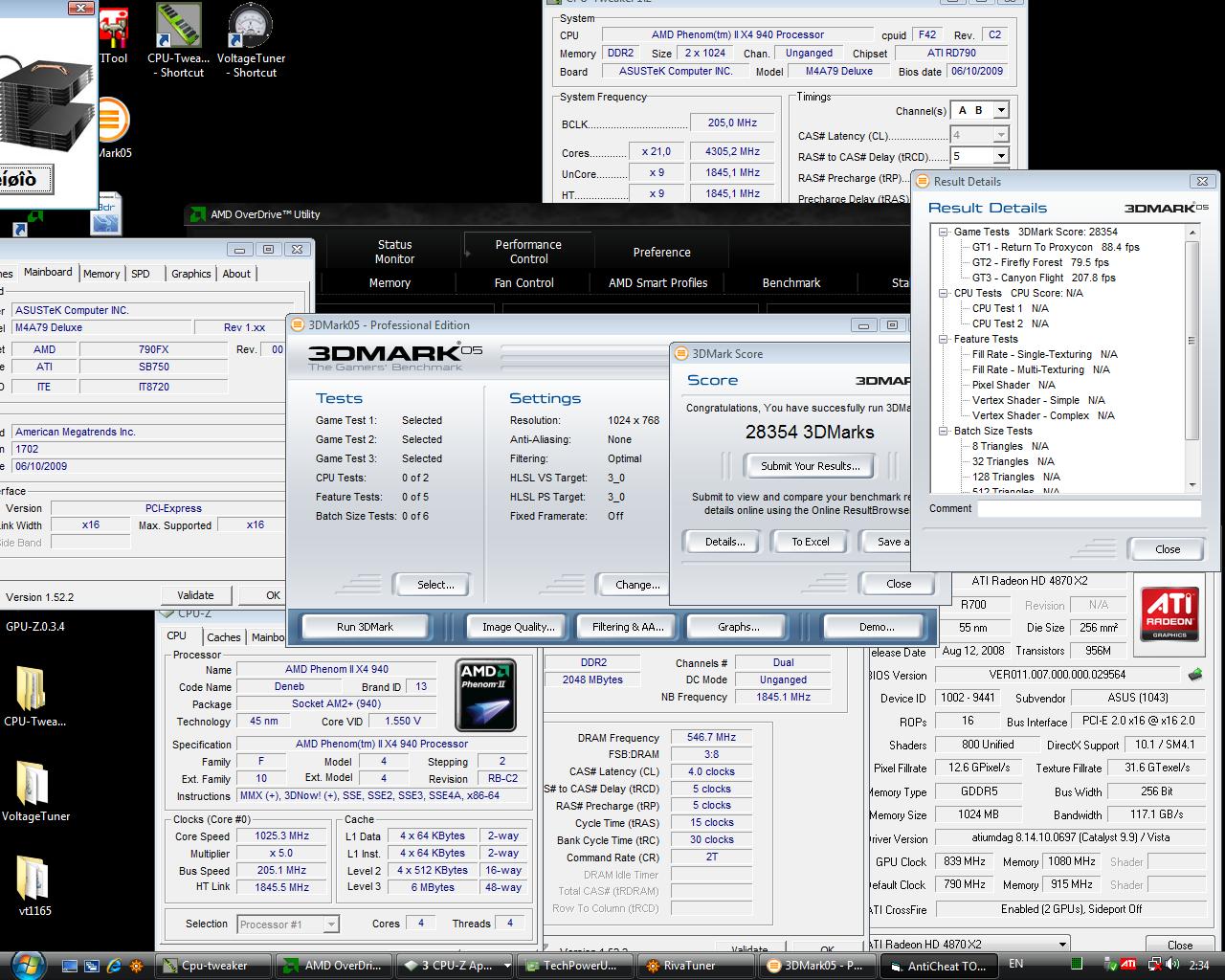
Task: Select GT3 - Canyon Flight tree row
Action: 1043,278
